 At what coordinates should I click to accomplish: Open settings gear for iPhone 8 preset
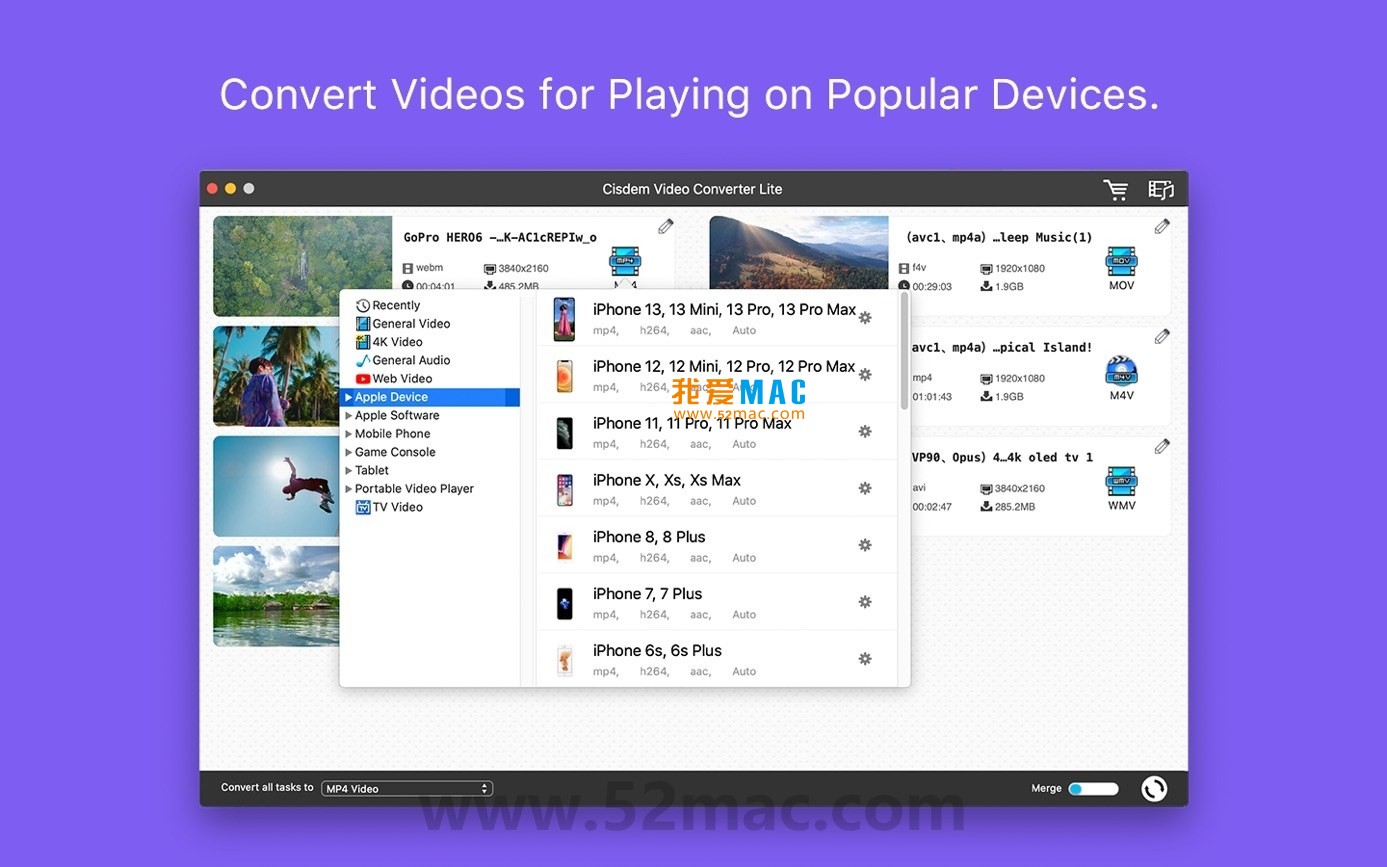pos(865,545)
